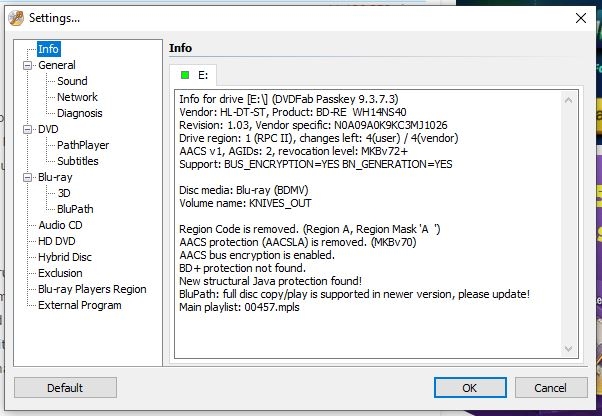Image resolution: width=602 pixels, height=416 pixels.
Task: Select the E: drive tab
Action: point(193,75)
